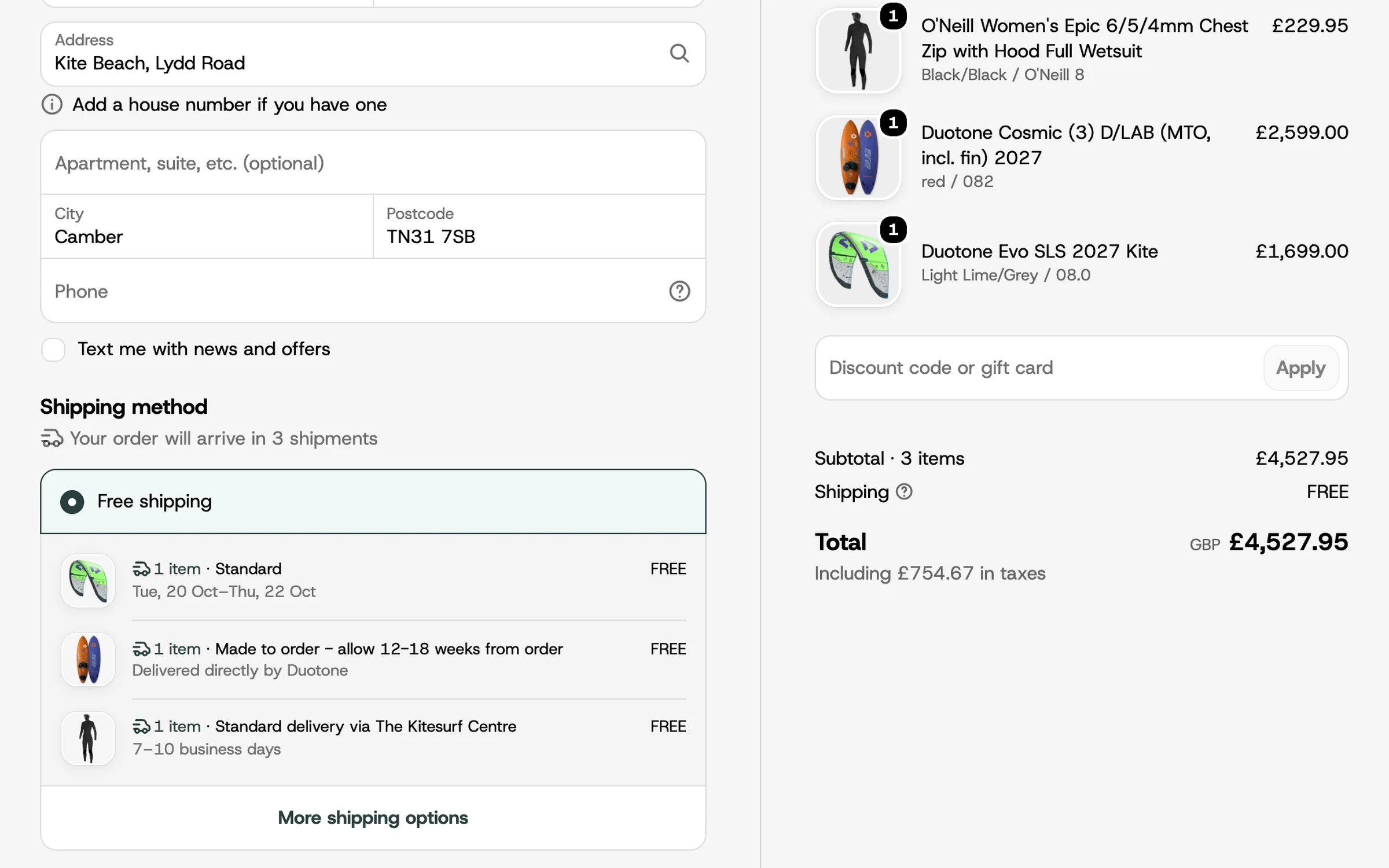This screenshot has width=1389, height=868.
Task: Click the truck icon in Made to order row
Action: [x=141, y=649]
